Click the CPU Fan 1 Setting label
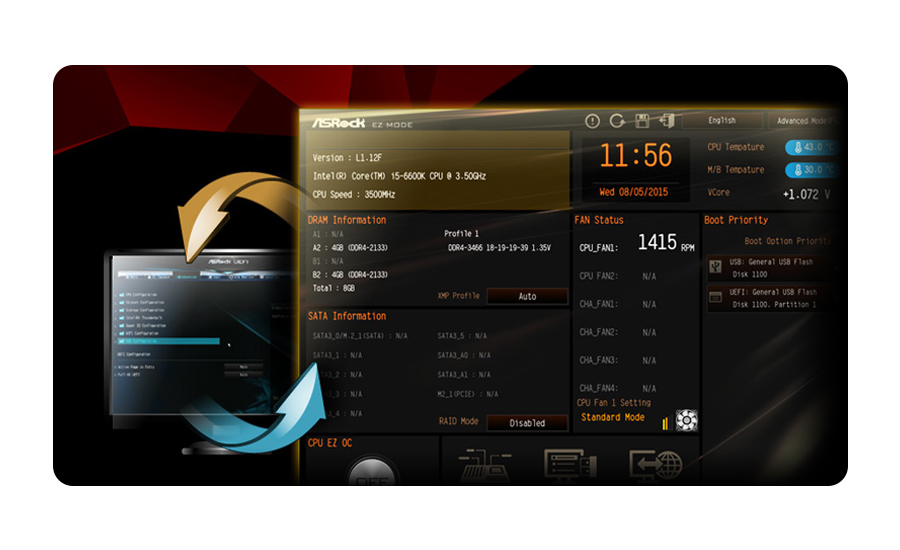This screenshot has height=550, width=900. tap(614, 403)
